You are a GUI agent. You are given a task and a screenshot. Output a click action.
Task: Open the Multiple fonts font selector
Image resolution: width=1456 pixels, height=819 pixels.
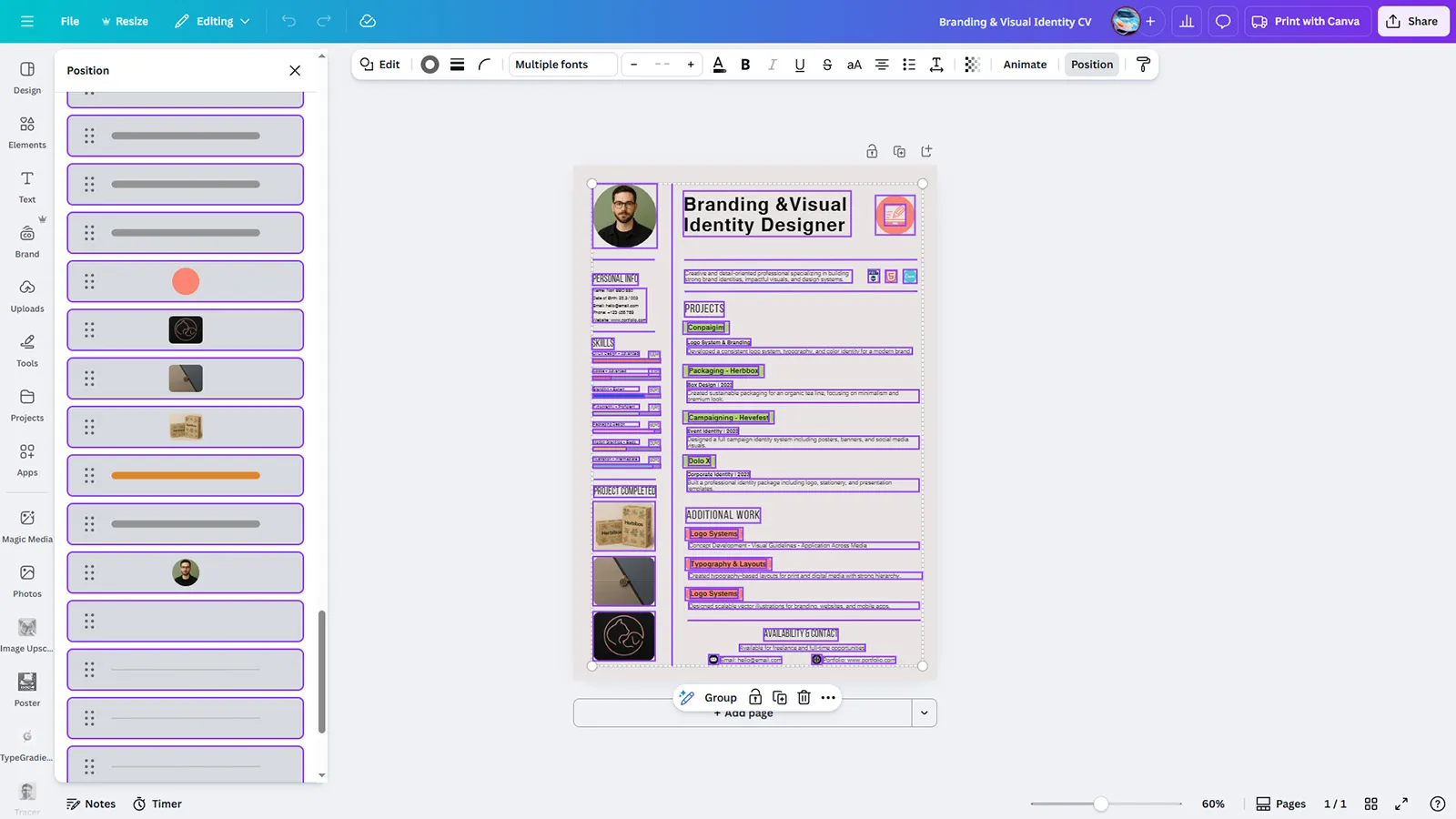click(562, 65)
